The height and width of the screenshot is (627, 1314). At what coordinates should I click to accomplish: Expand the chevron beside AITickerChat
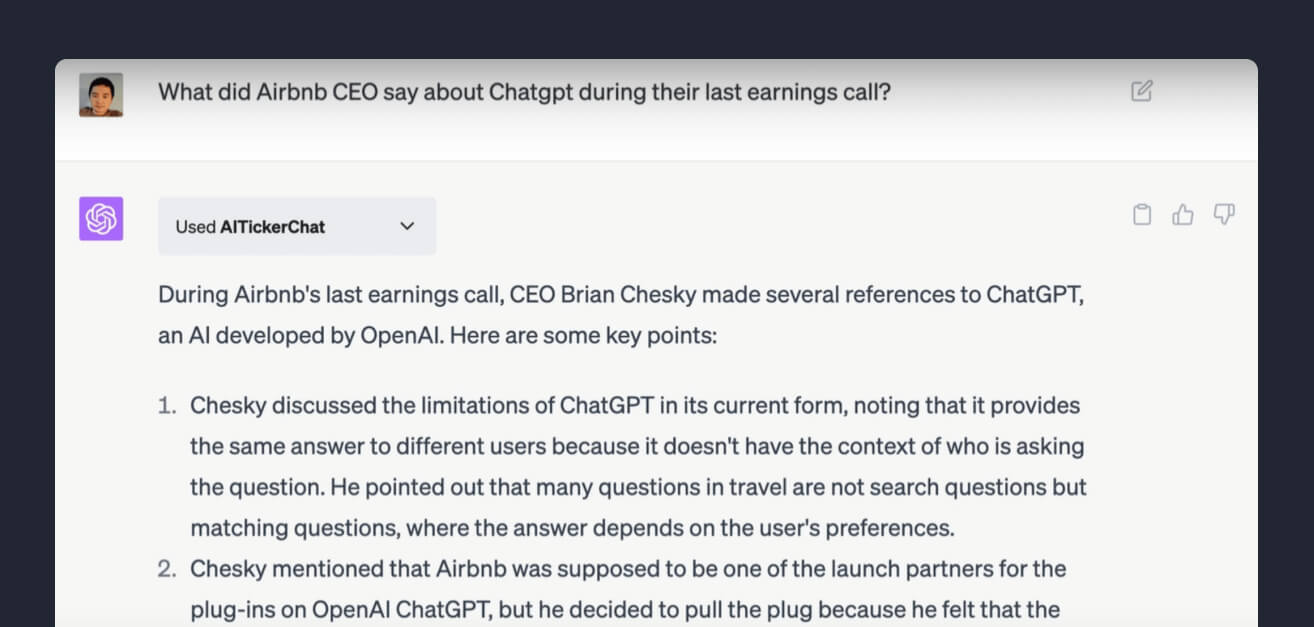[407, 226]
